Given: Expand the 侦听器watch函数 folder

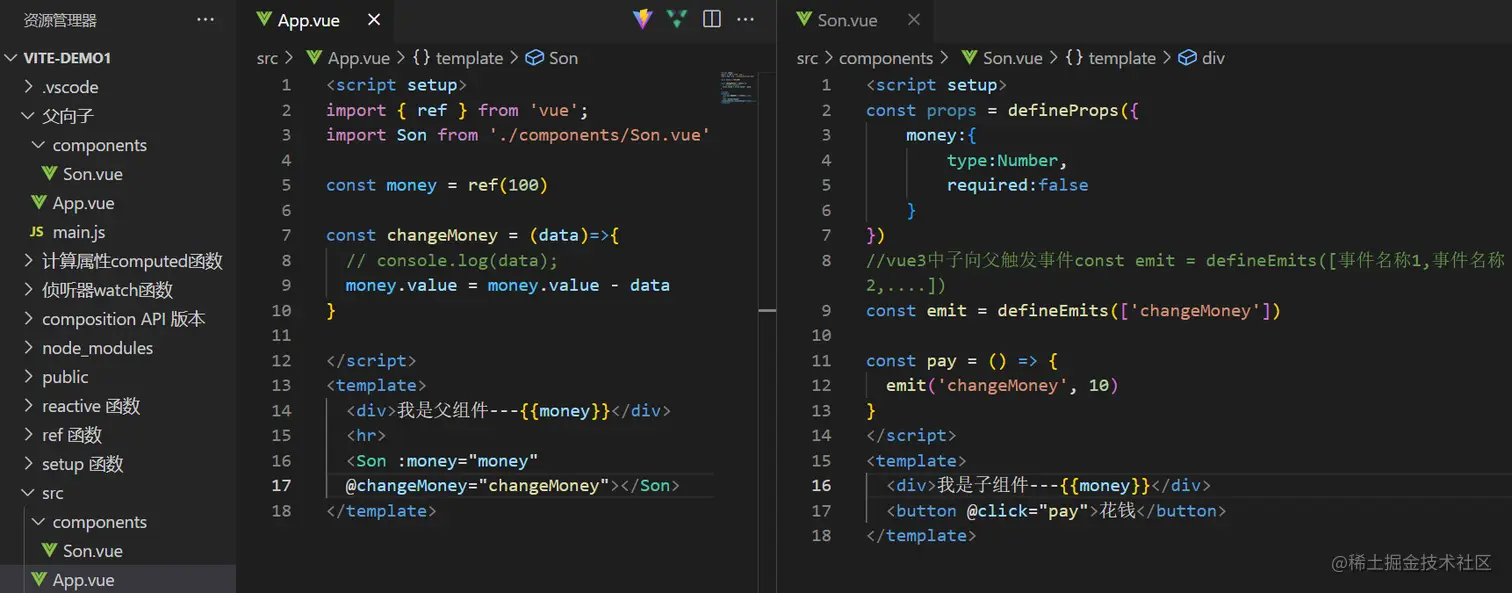Looking at the screenshot, I should (x=118, y=290).
